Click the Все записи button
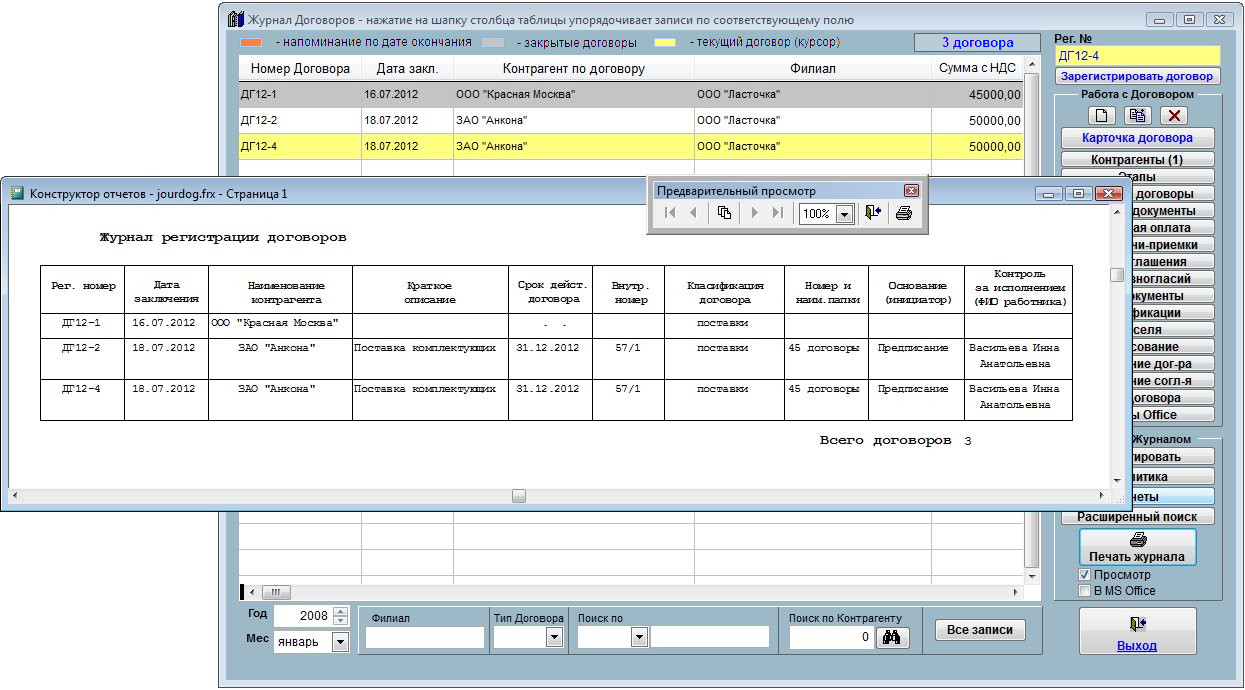The width and height of the screenshot is (1245, 690). (979, 630)
